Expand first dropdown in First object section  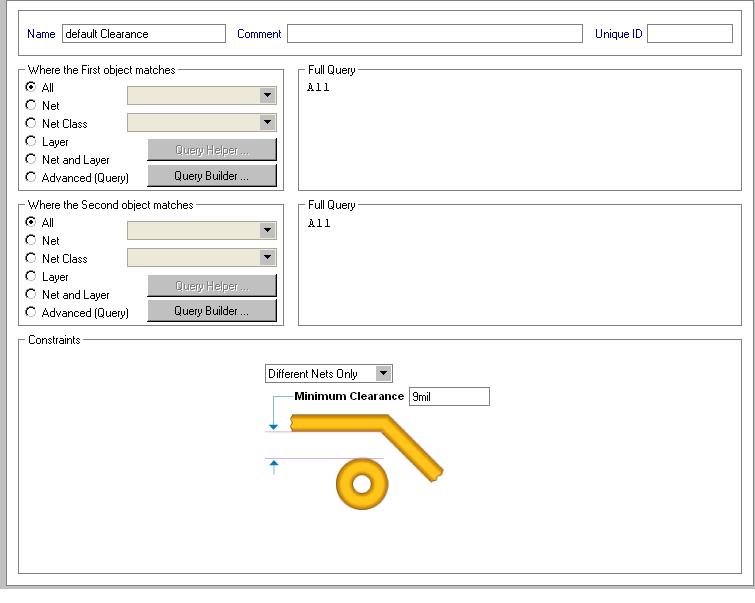click(267, 96)
